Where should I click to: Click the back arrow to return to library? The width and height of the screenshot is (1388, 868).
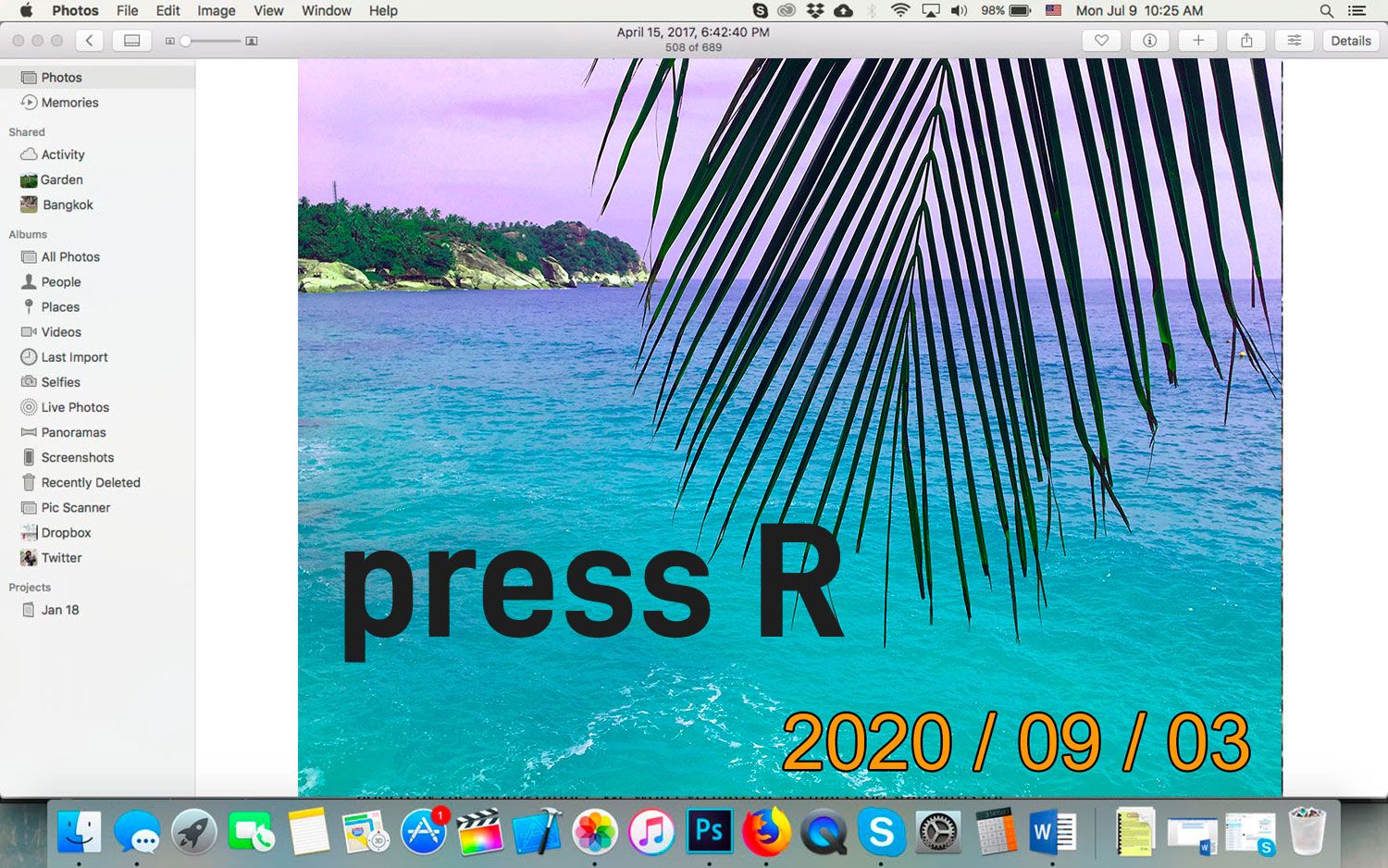89,40
